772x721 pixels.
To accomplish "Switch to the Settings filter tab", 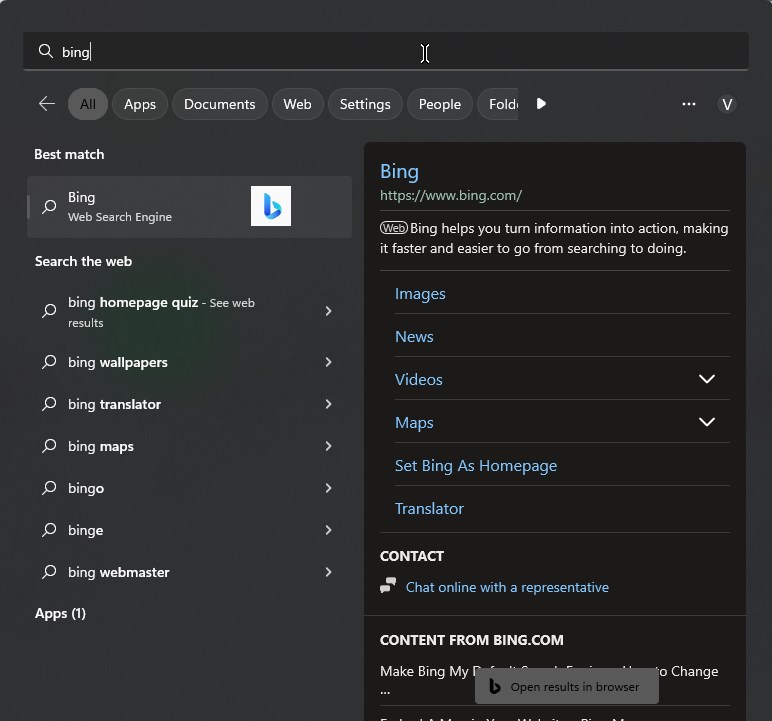I will pos(365,104).
